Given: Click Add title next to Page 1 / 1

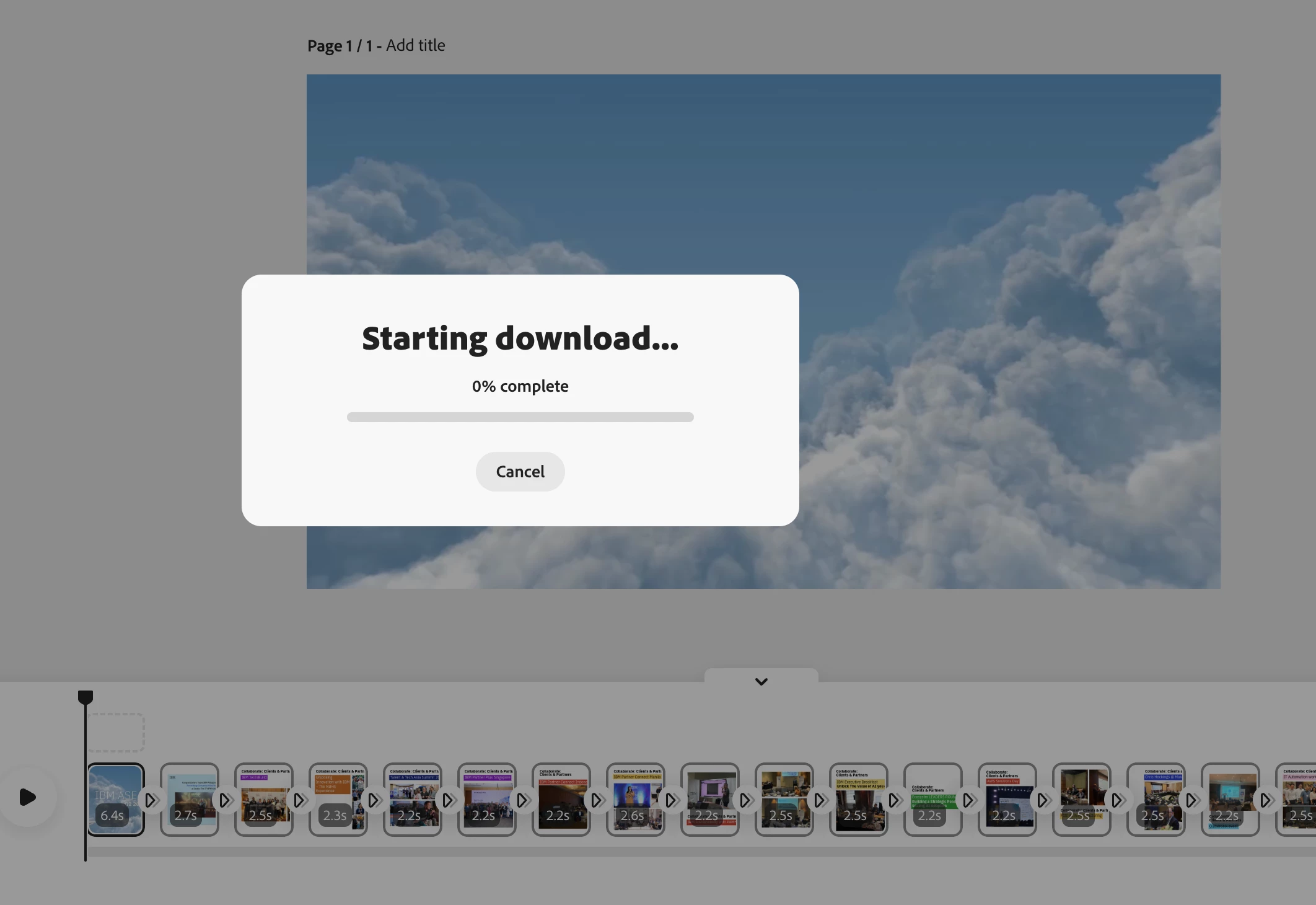Looking at the screenshot, I should tap(415, 45).
